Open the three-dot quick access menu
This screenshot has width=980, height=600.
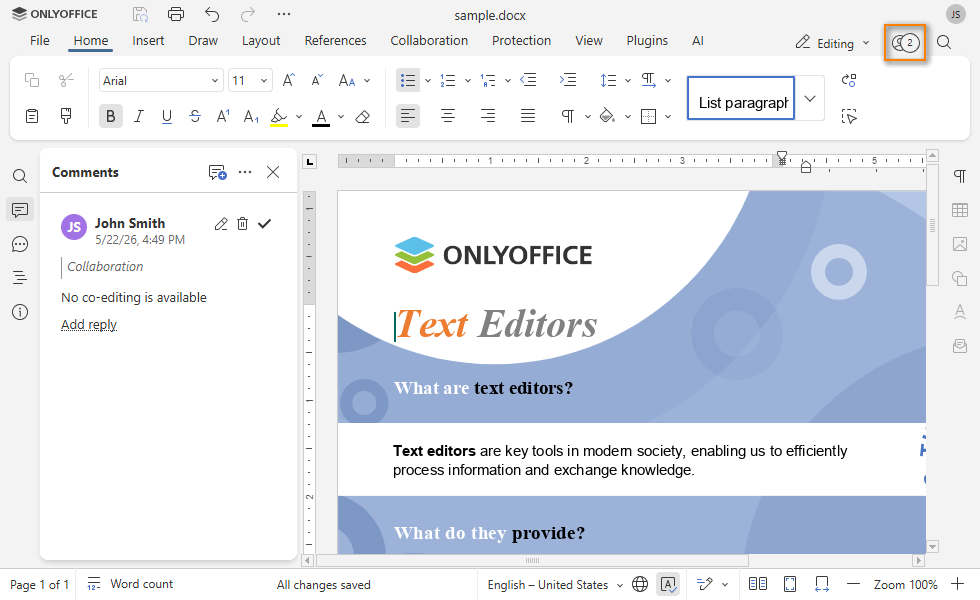click(284, 14)
